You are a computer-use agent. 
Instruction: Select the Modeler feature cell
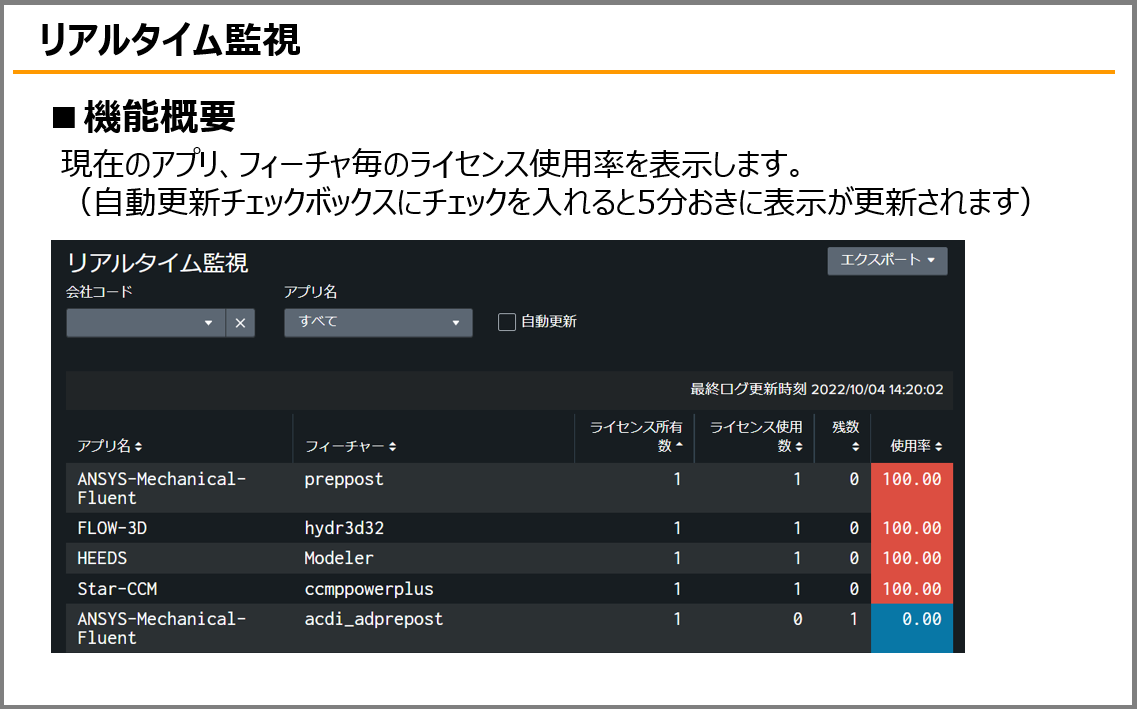click(x=433, y=558)
